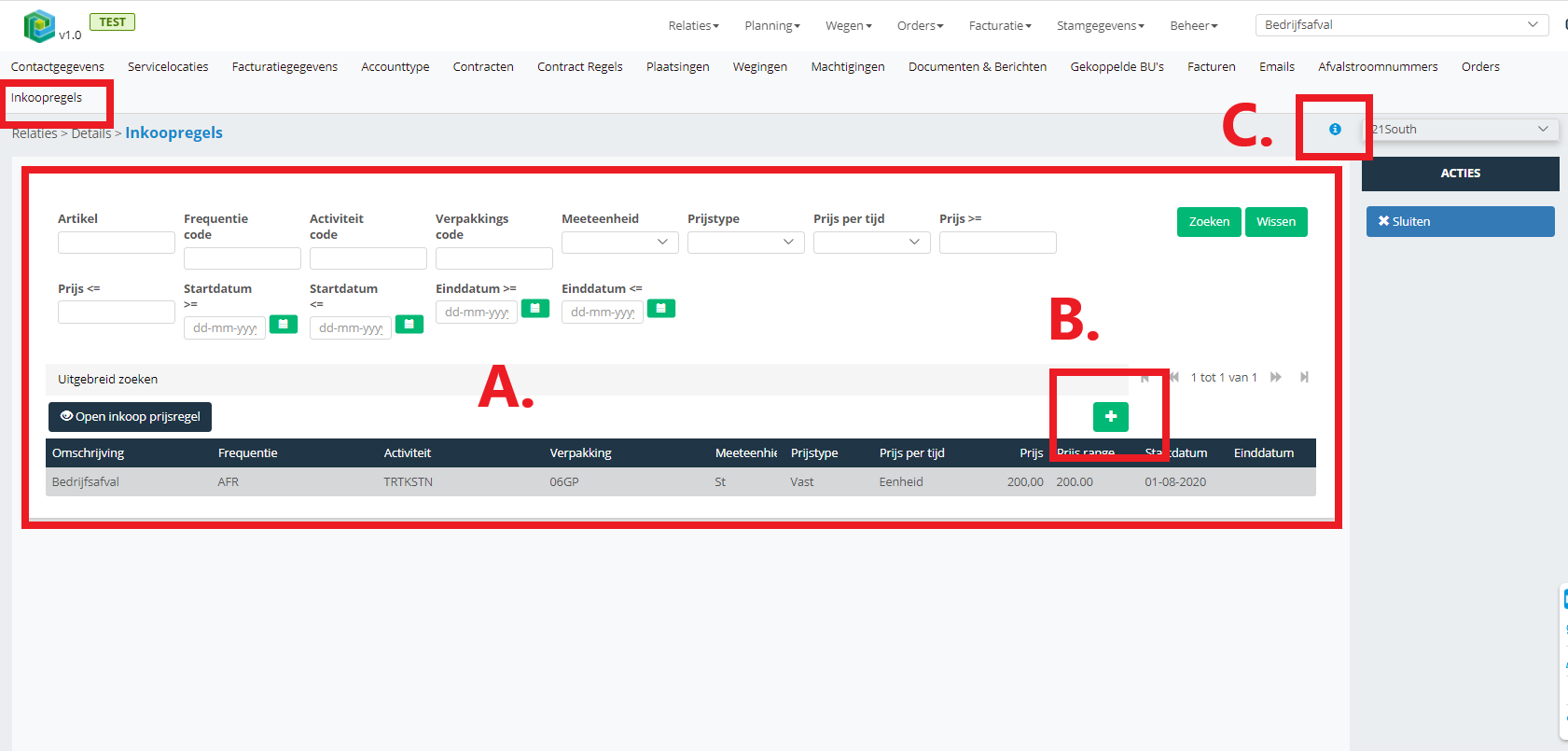The image size is (1568, 751).
Task: Open the Prijs per tijd dropdown
Action: (x=871, y=242)
